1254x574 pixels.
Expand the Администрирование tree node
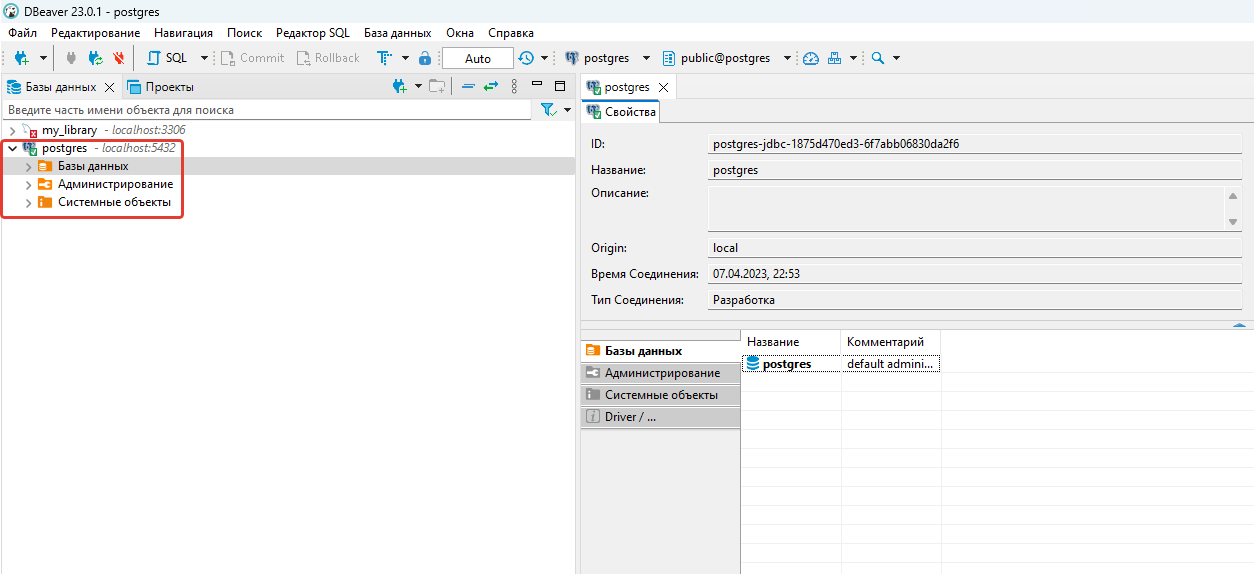[x=28, y=184]
